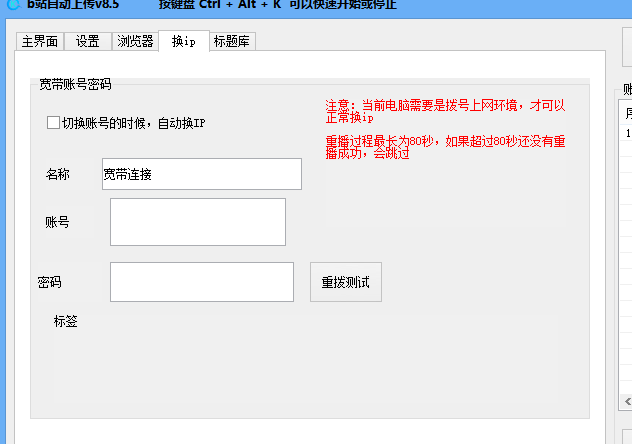Click the 名称 label
Viewport: 632px width, 444px height.
[58, 174]
